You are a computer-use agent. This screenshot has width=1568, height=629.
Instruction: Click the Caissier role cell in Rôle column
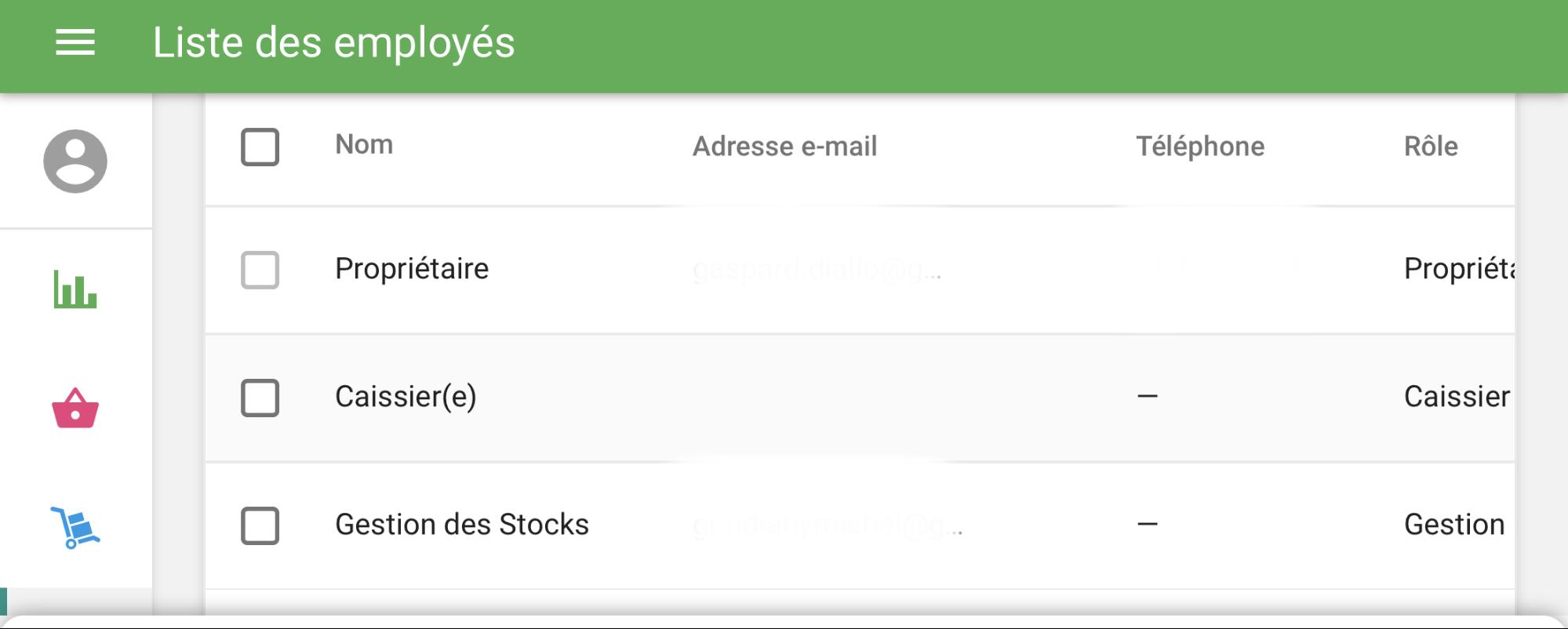(x=1457, y=397)
